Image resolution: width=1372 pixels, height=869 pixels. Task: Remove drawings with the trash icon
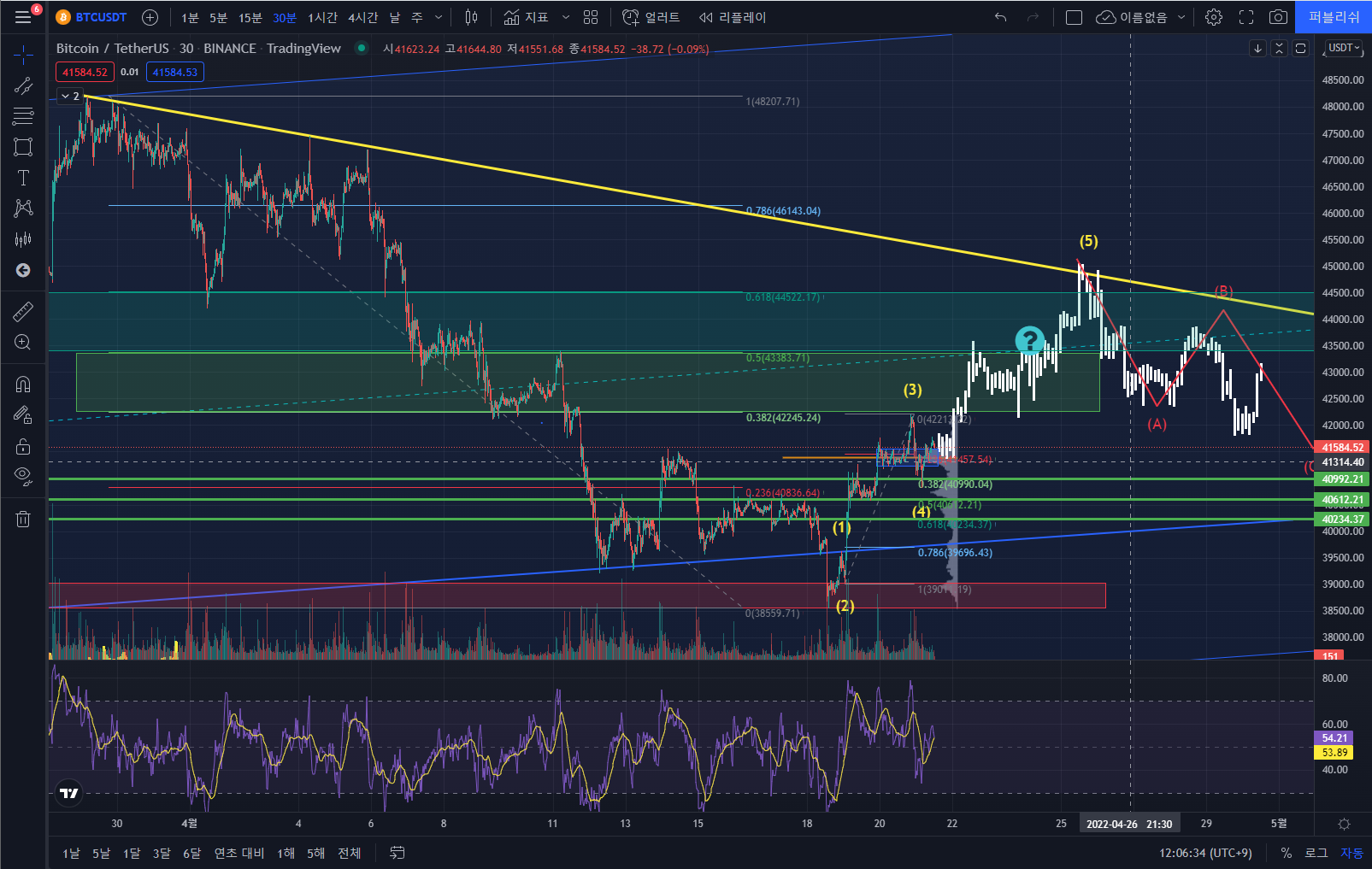pyautogui.click(x=23, y=519)
